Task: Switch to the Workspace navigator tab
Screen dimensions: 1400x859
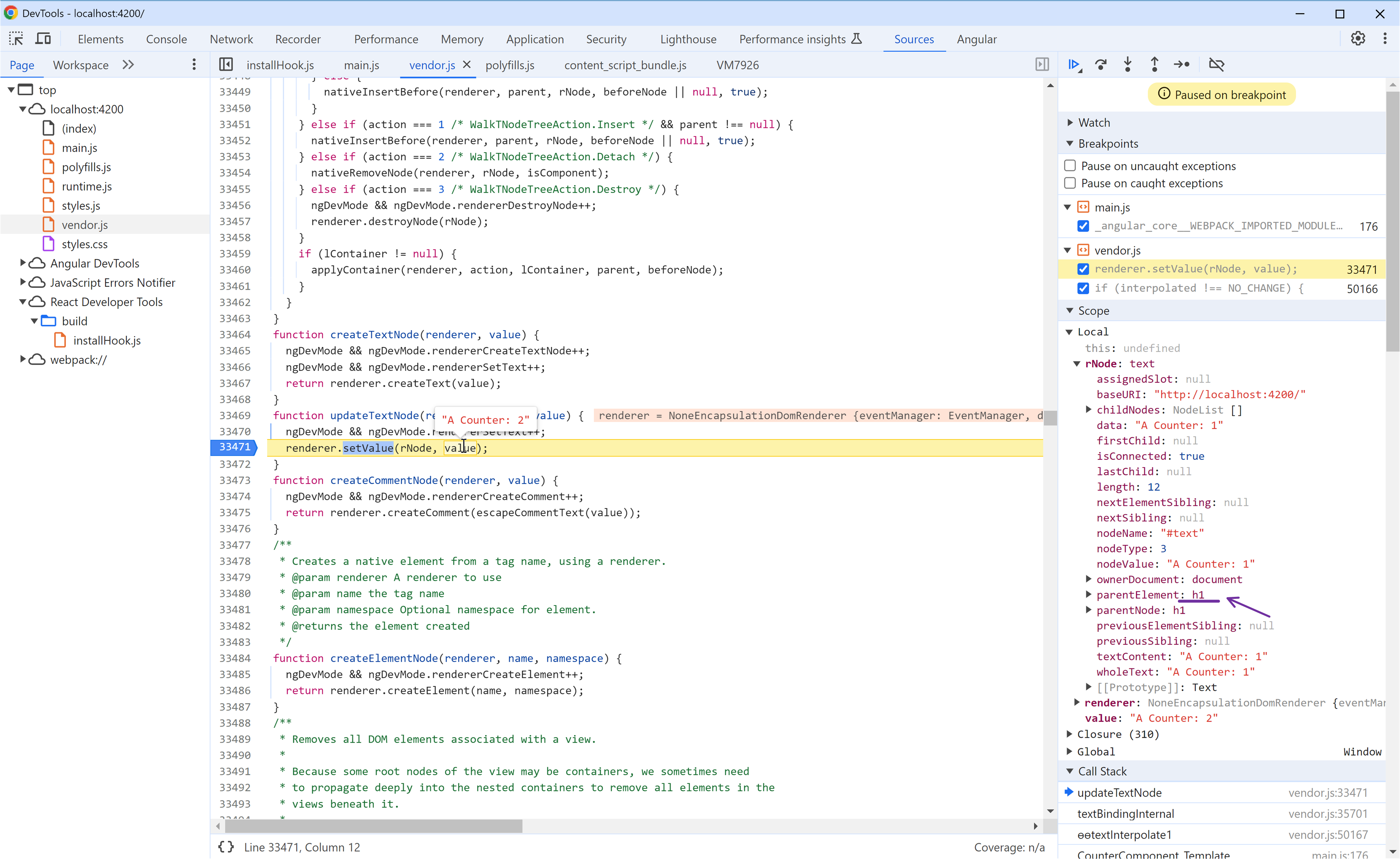Action: tap(81, 65)
